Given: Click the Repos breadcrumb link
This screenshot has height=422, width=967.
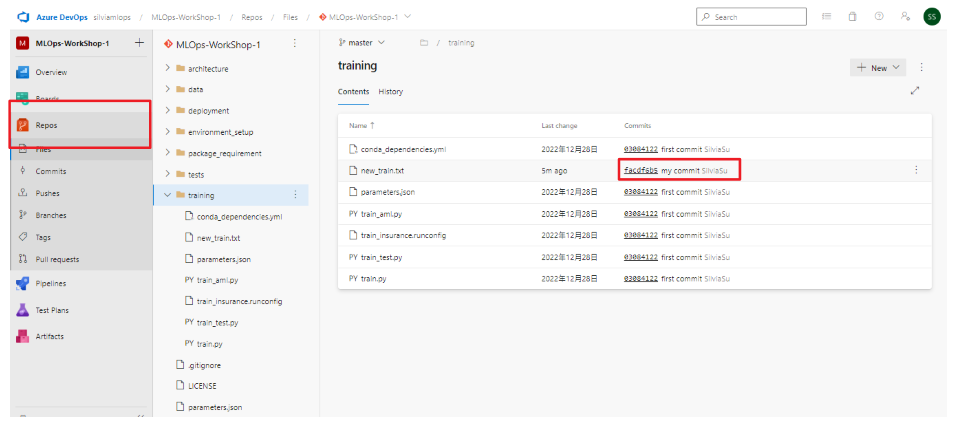Looking at the screenshot, I should [252, 17].
